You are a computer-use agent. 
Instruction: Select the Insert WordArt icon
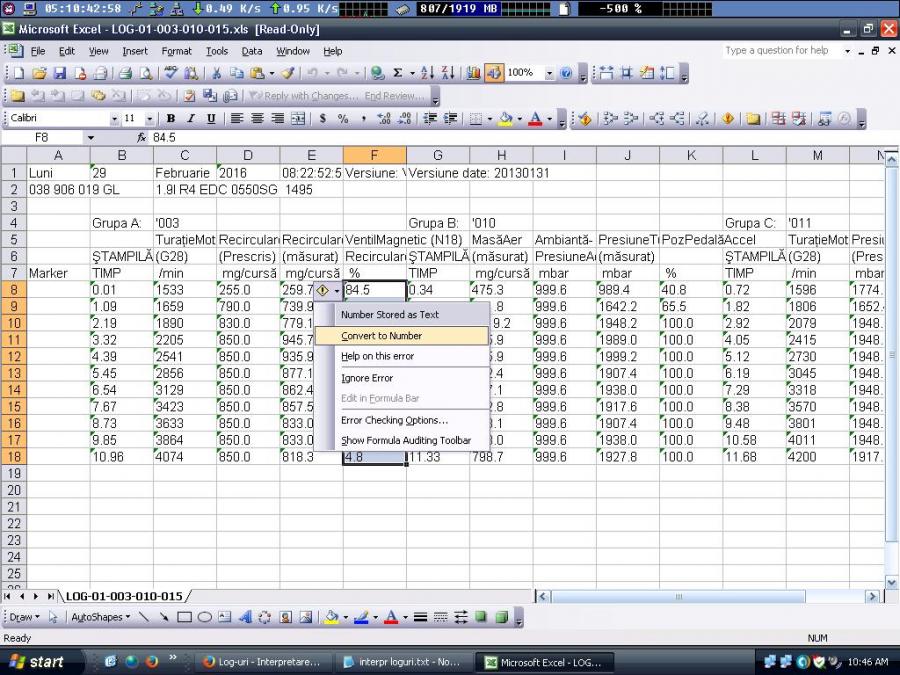pyautogui.click(x=245, y=617)
